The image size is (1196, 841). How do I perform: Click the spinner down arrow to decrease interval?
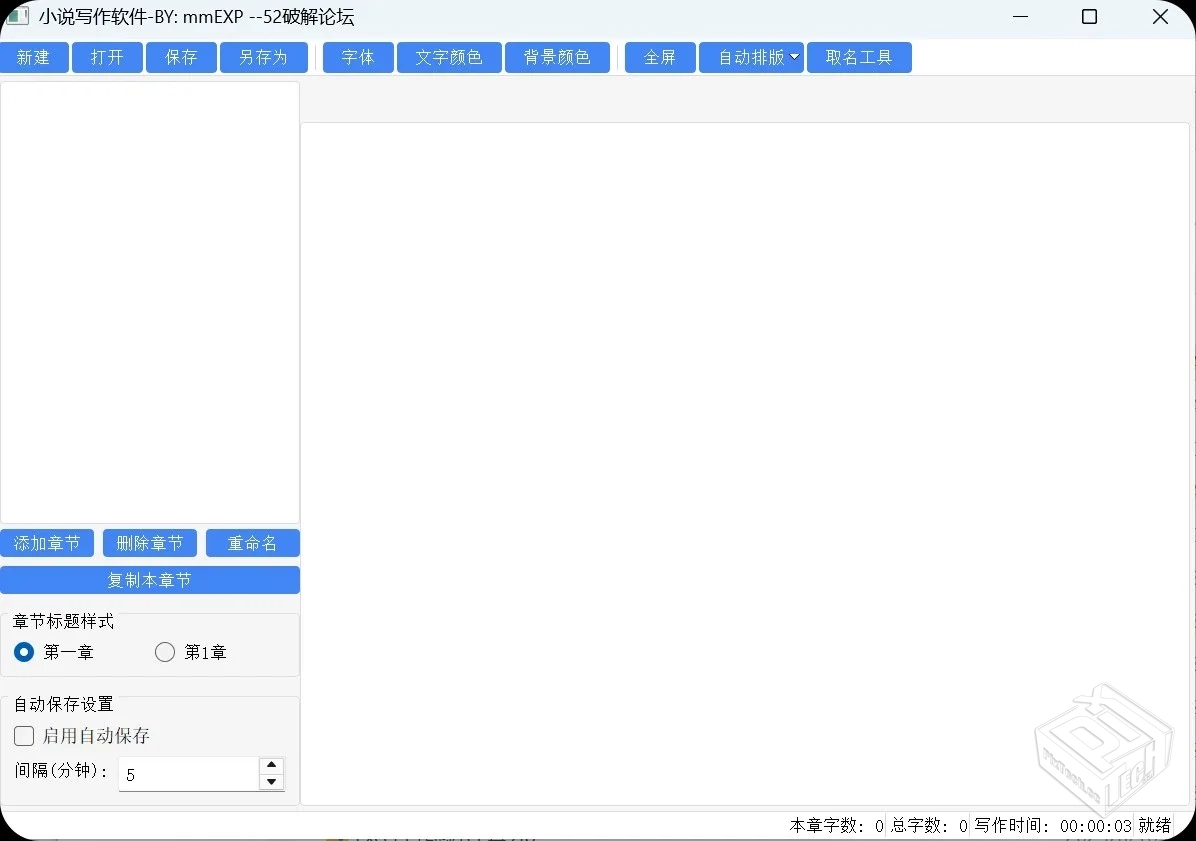coord(271,781)
